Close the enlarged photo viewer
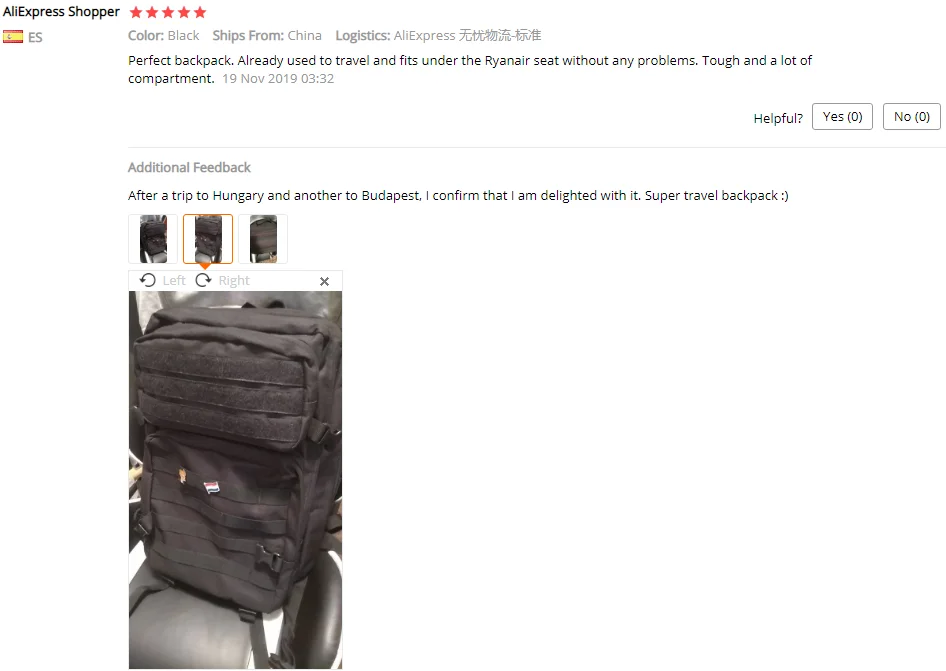The image size is (946, 671). pyautogui.click(x=325, y=281)
